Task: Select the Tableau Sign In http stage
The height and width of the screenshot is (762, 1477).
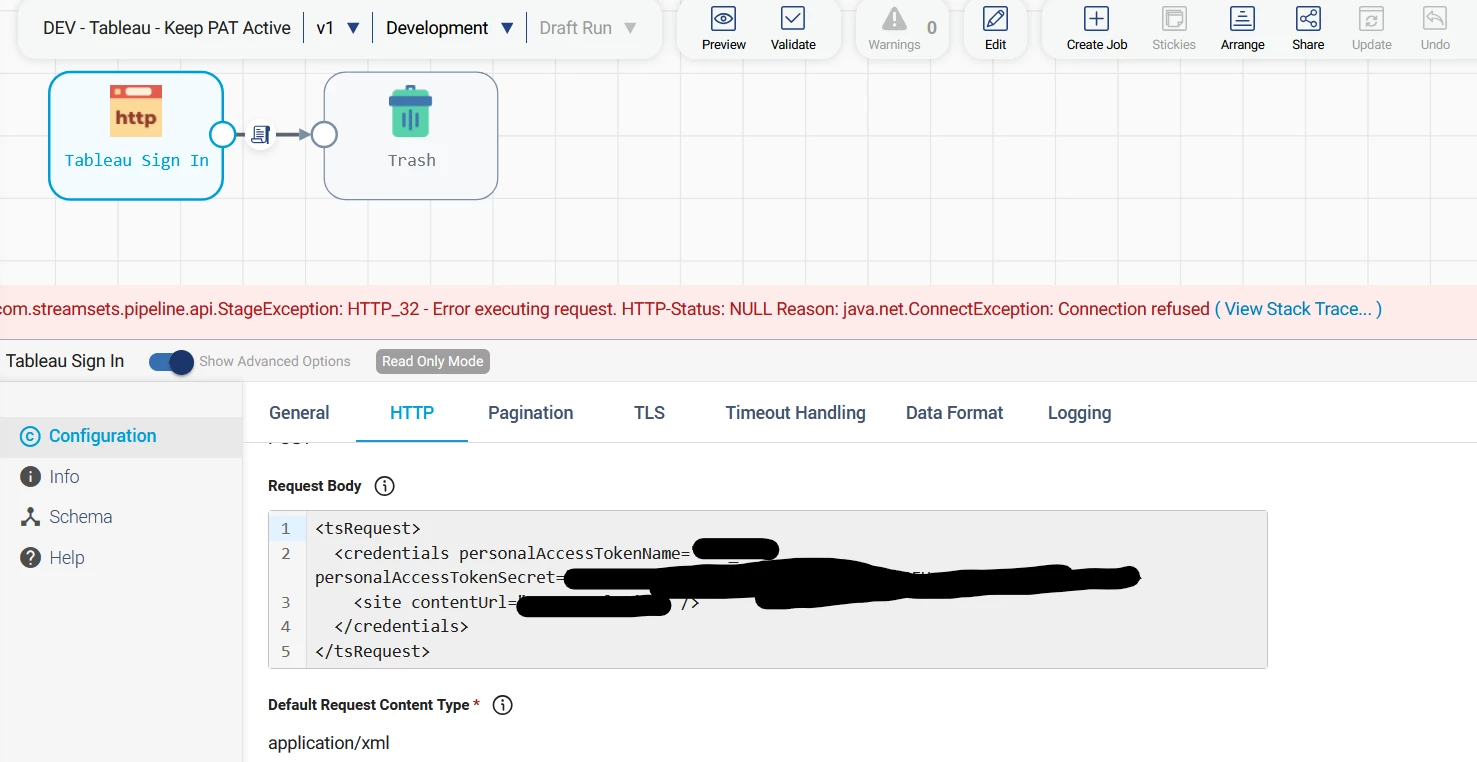Action: [x=136, y=136]
